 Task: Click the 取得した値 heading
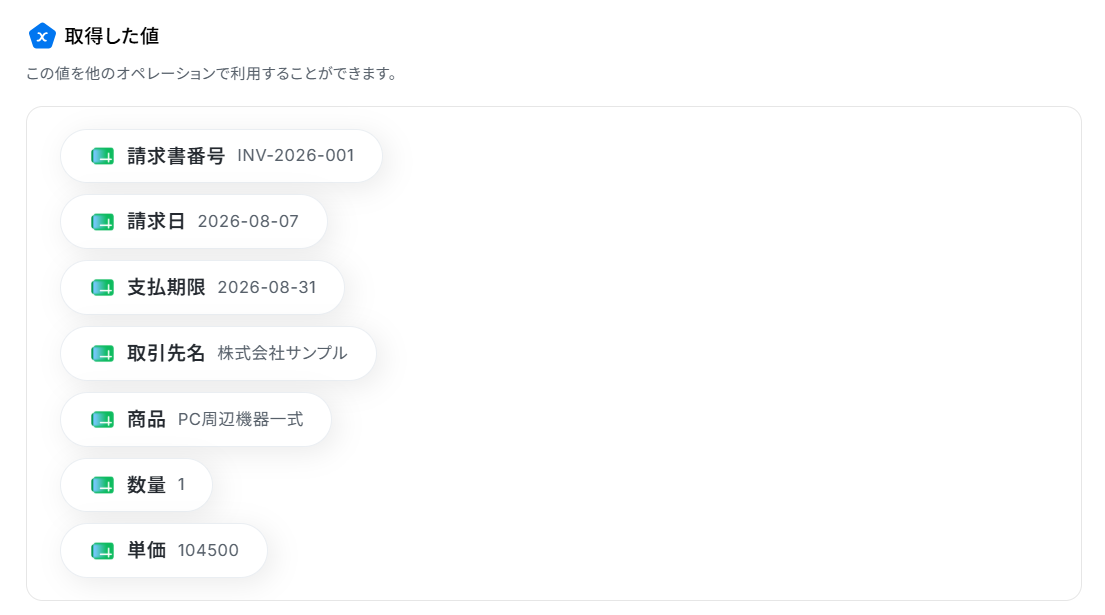click(112, 36)
